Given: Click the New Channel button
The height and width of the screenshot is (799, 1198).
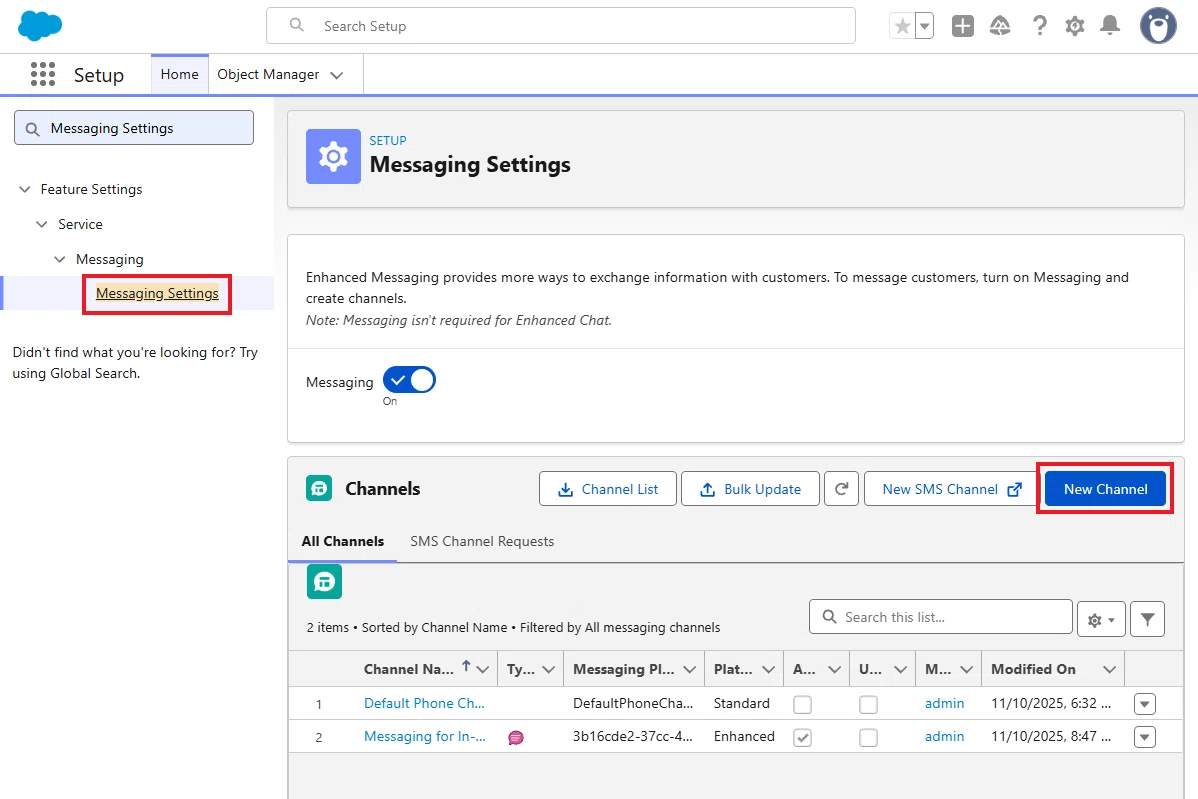Looking at the screenshot, I should [x=1106, y=489].
